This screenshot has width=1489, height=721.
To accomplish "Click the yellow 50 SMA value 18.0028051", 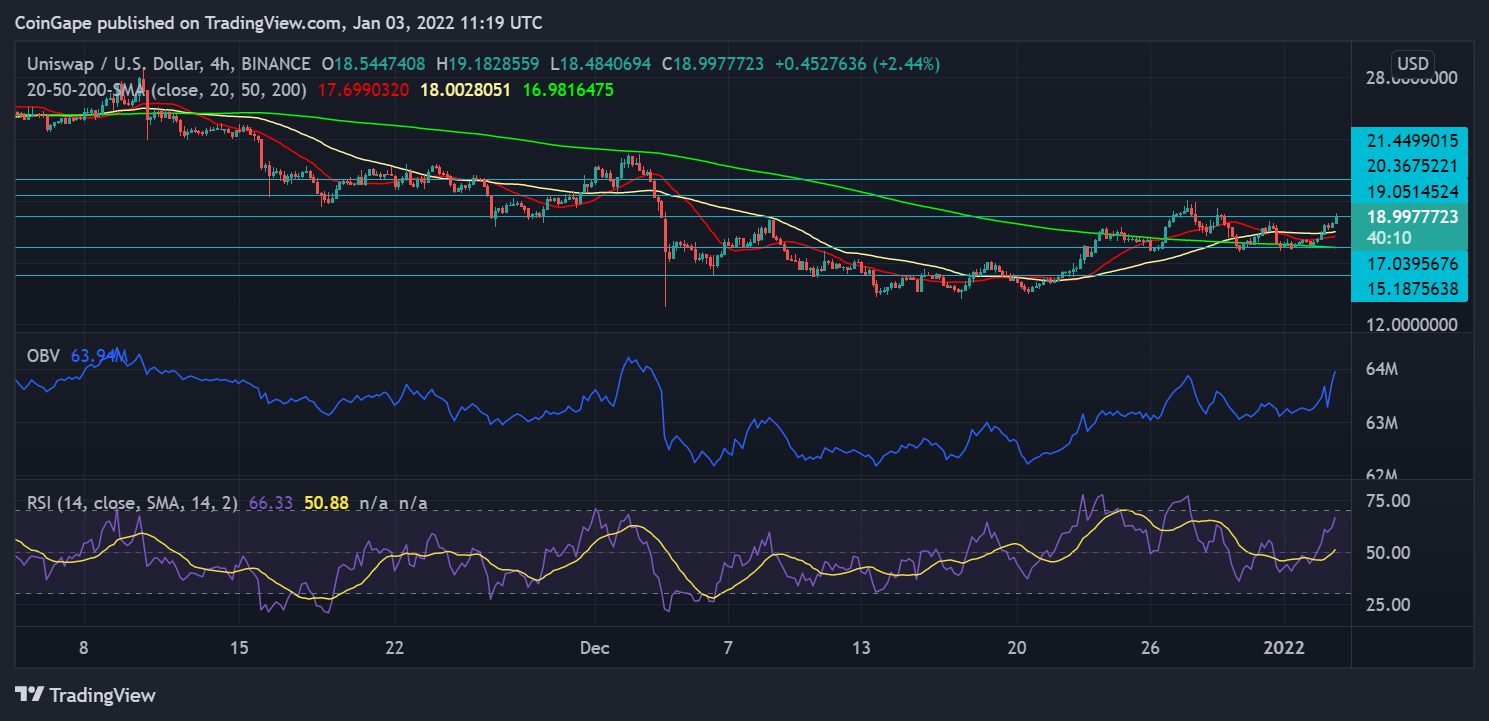I will (x=465, y=90).
